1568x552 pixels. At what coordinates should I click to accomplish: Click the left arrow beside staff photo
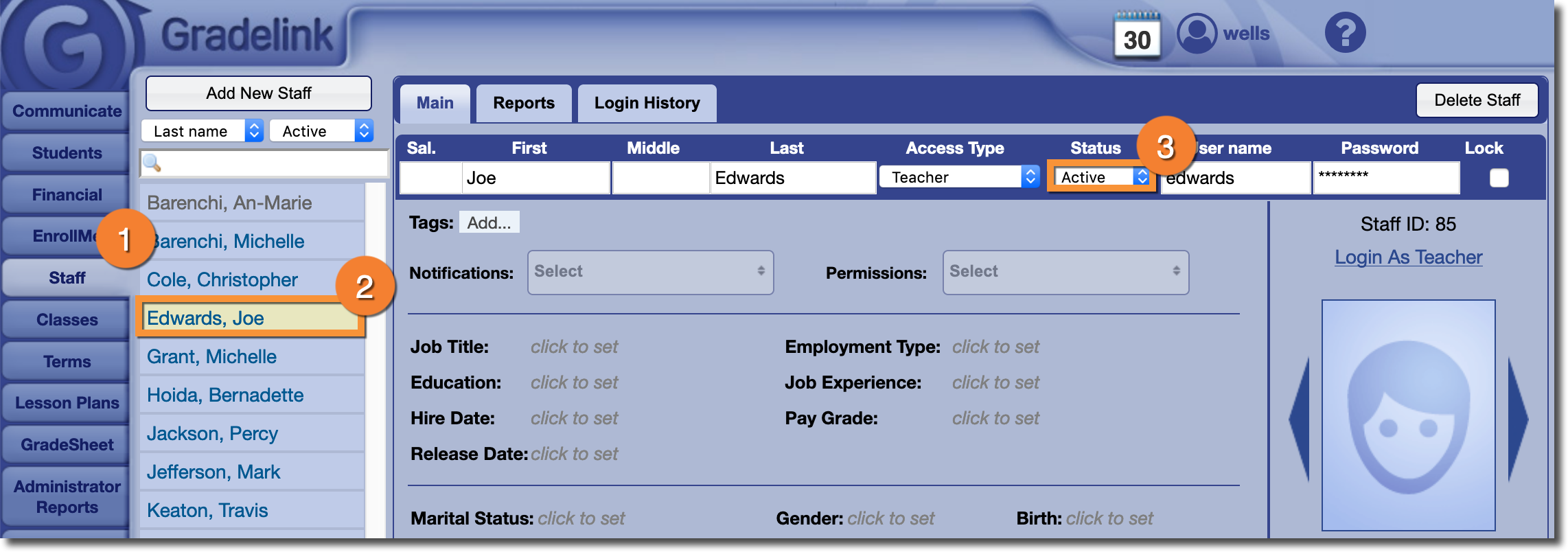1300,419
